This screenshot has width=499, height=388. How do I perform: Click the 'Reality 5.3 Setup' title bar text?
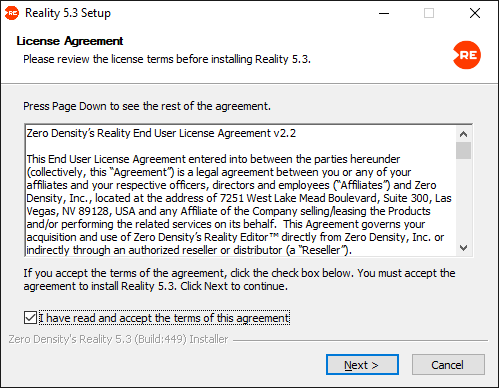tap(68, 13)
